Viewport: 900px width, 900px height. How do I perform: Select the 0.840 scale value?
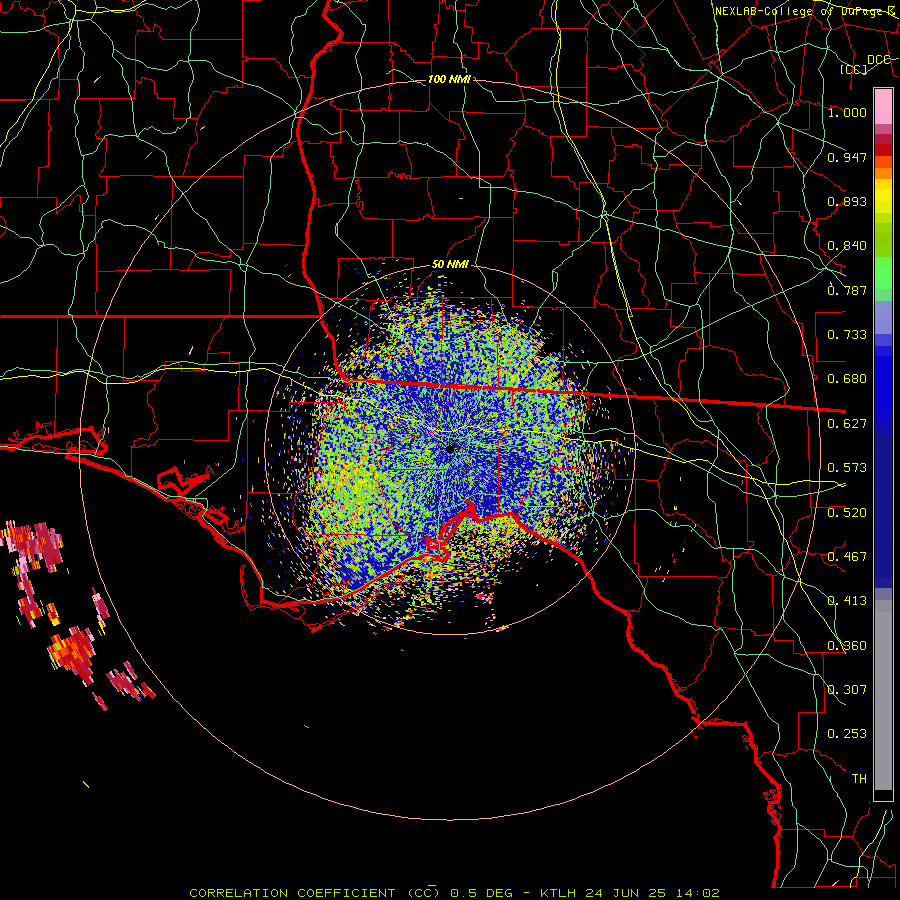coord(847,246)
